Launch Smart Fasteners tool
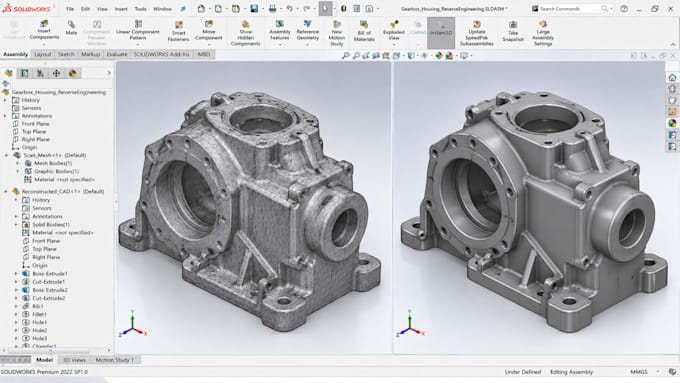Screen dimensions: 680x383 [x=178, y=31]
